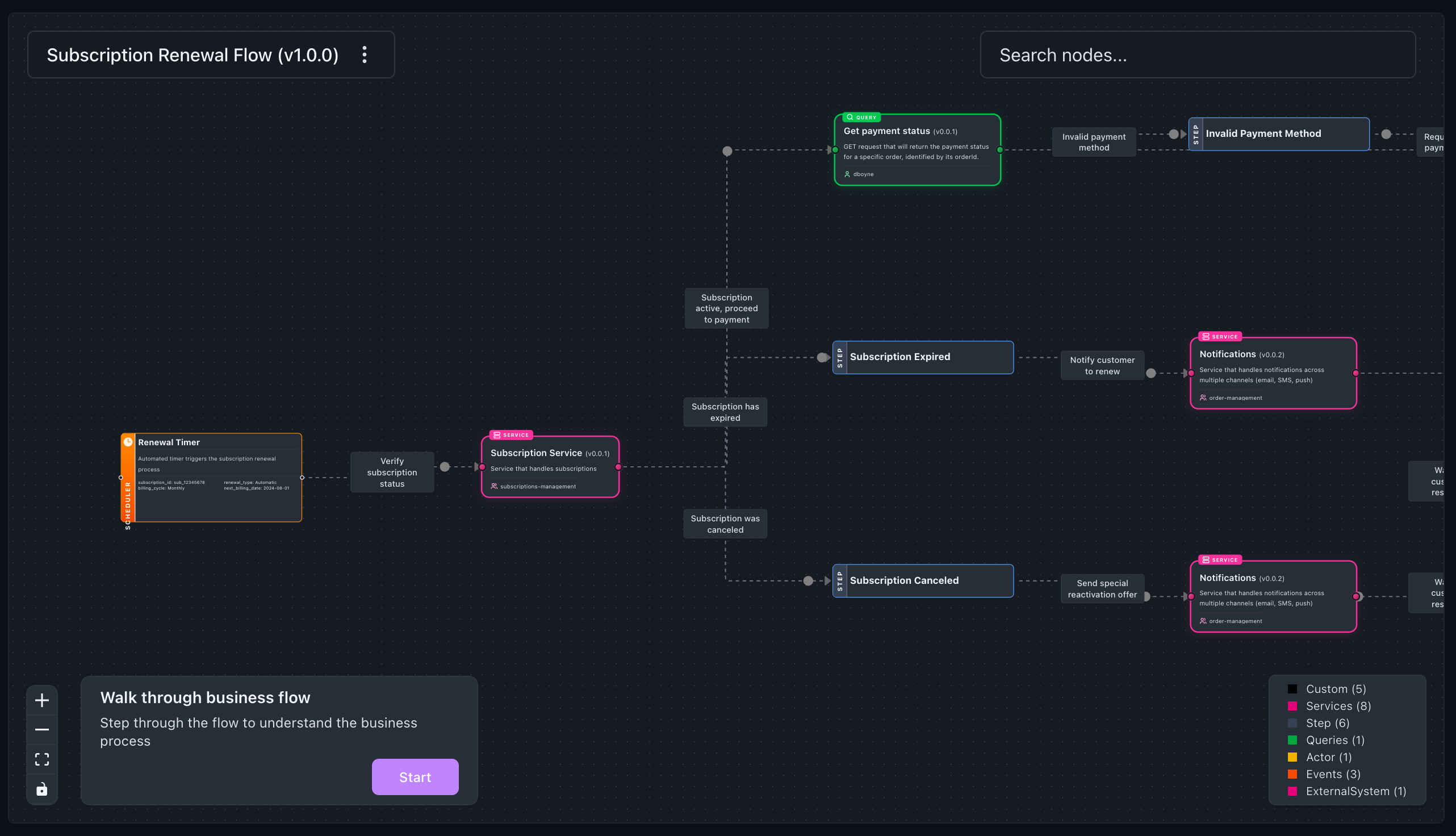
Task: Click the padlock icon to lock the canvas
Action: point(41,789)
